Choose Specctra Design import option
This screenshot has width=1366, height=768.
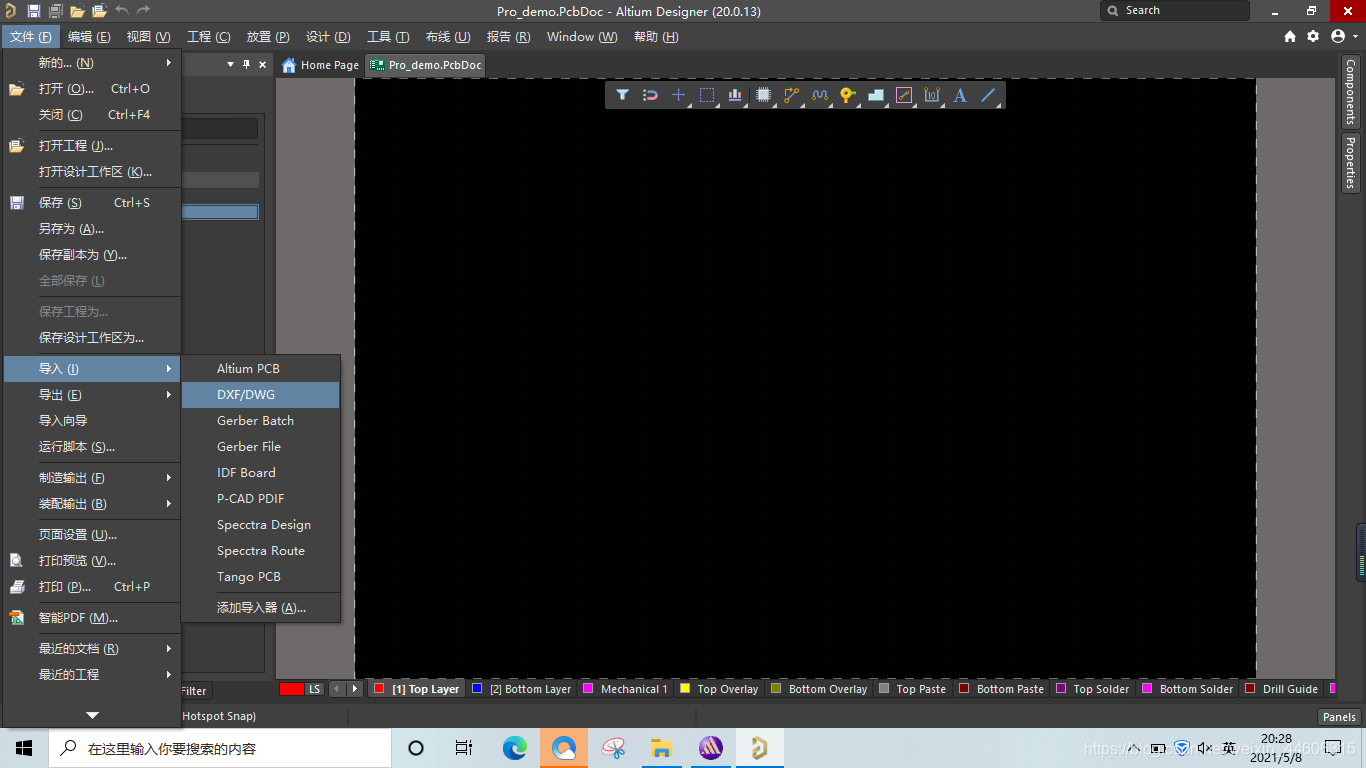(261, 524)
